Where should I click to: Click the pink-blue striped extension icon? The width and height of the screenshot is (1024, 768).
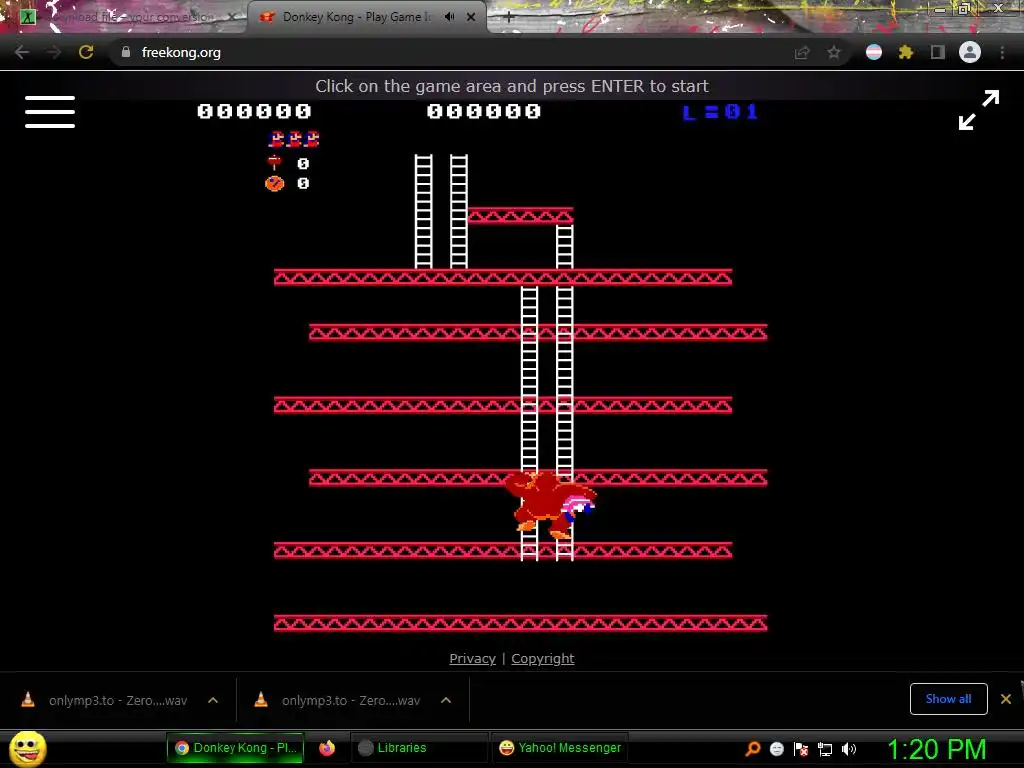874,52
